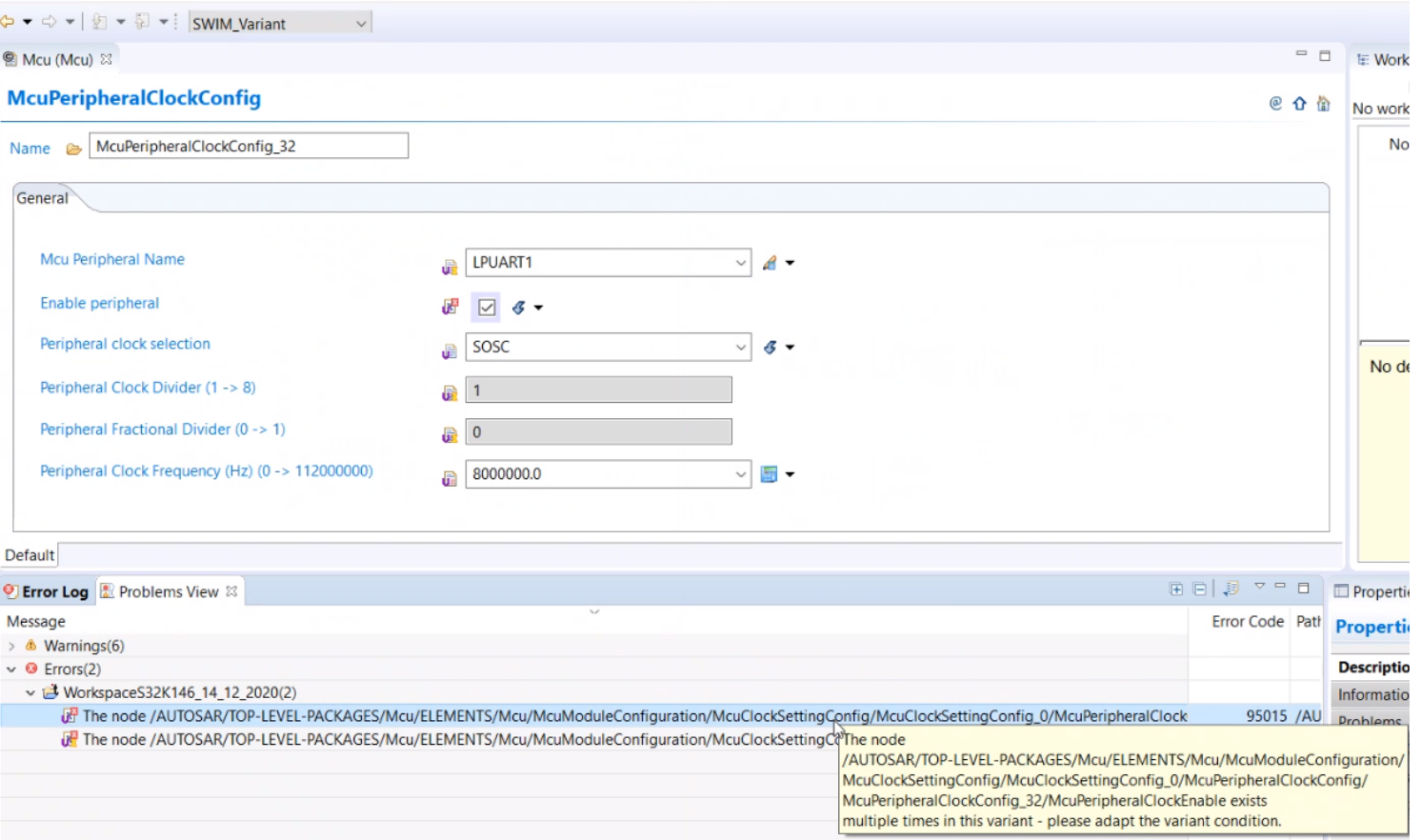Expand the Warnings(6) group
1421x840 pixels.
pyautogui.click(x=10, y=645)
